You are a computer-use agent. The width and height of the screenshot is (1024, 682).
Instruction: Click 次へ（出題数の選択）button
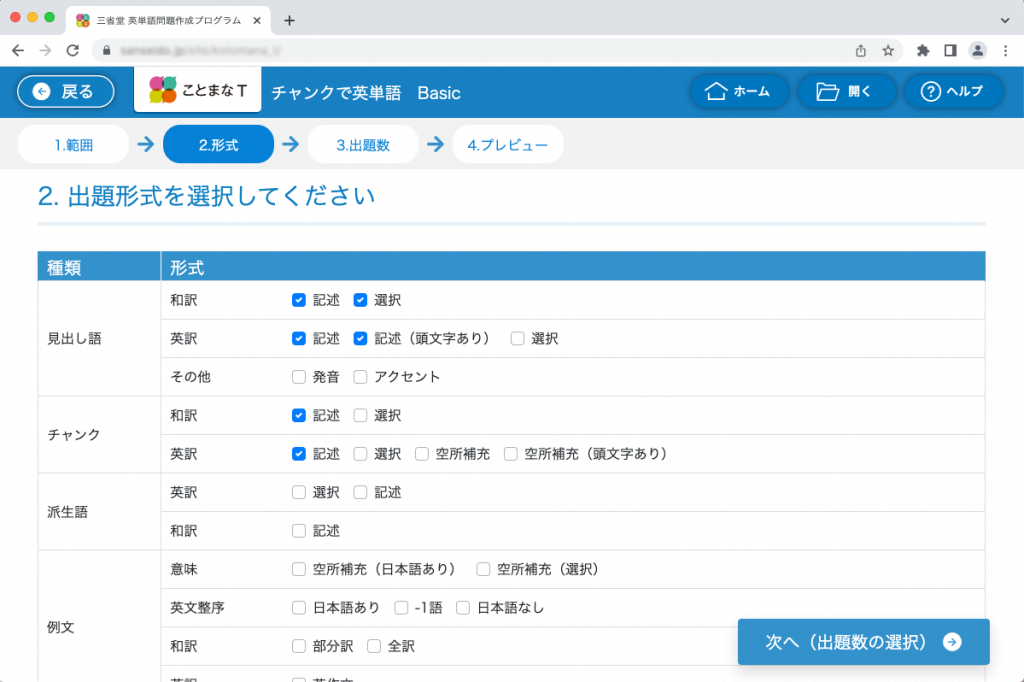pos(863,642)
